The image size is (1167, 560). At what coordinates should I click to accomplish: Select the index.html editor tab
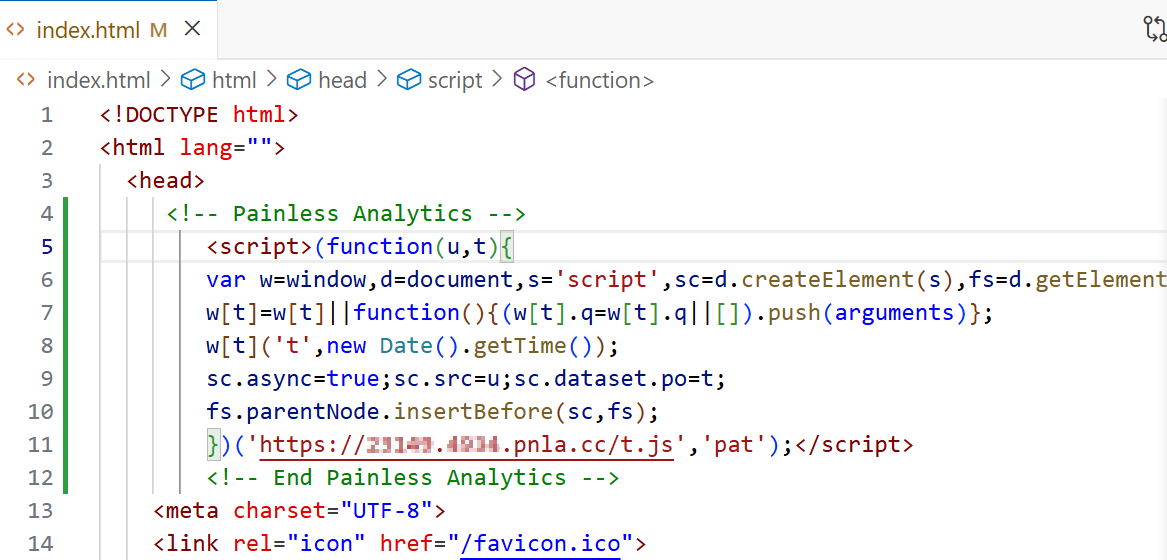pyautogui.click(x=109, y=30)
